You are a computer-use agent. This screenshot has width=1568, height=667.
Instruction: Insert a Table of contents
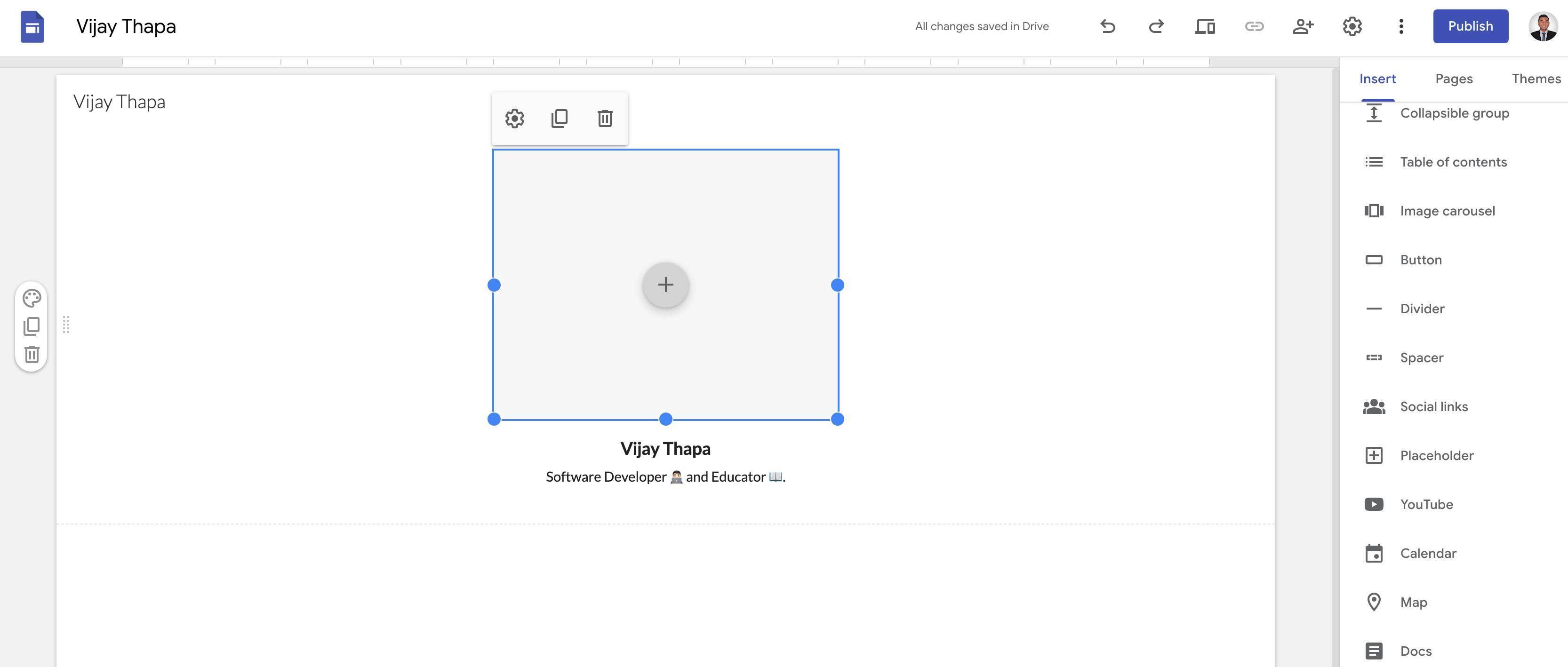point(1454,162)
